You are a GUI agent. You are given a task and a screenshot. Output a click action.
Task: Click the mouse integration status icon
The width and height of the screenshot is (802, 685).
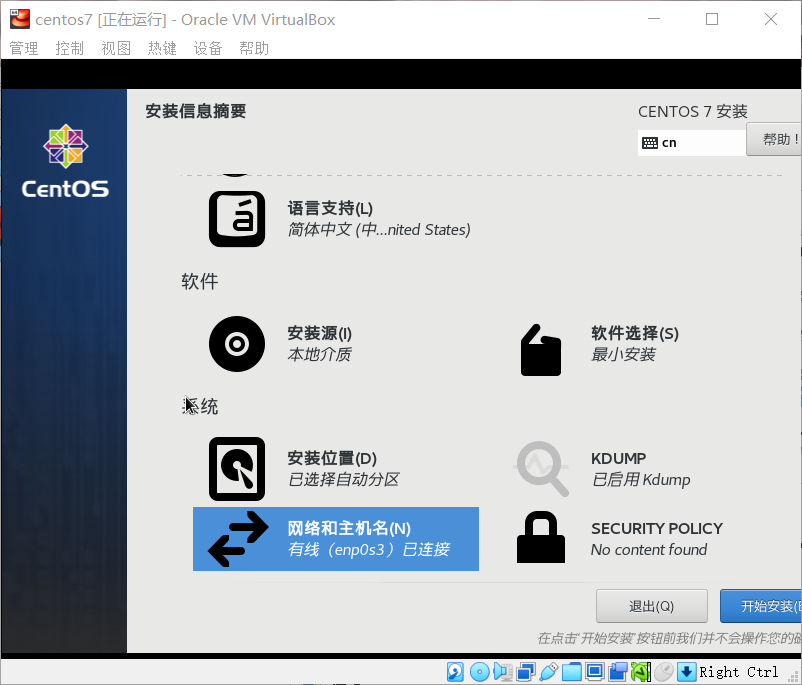664,672
